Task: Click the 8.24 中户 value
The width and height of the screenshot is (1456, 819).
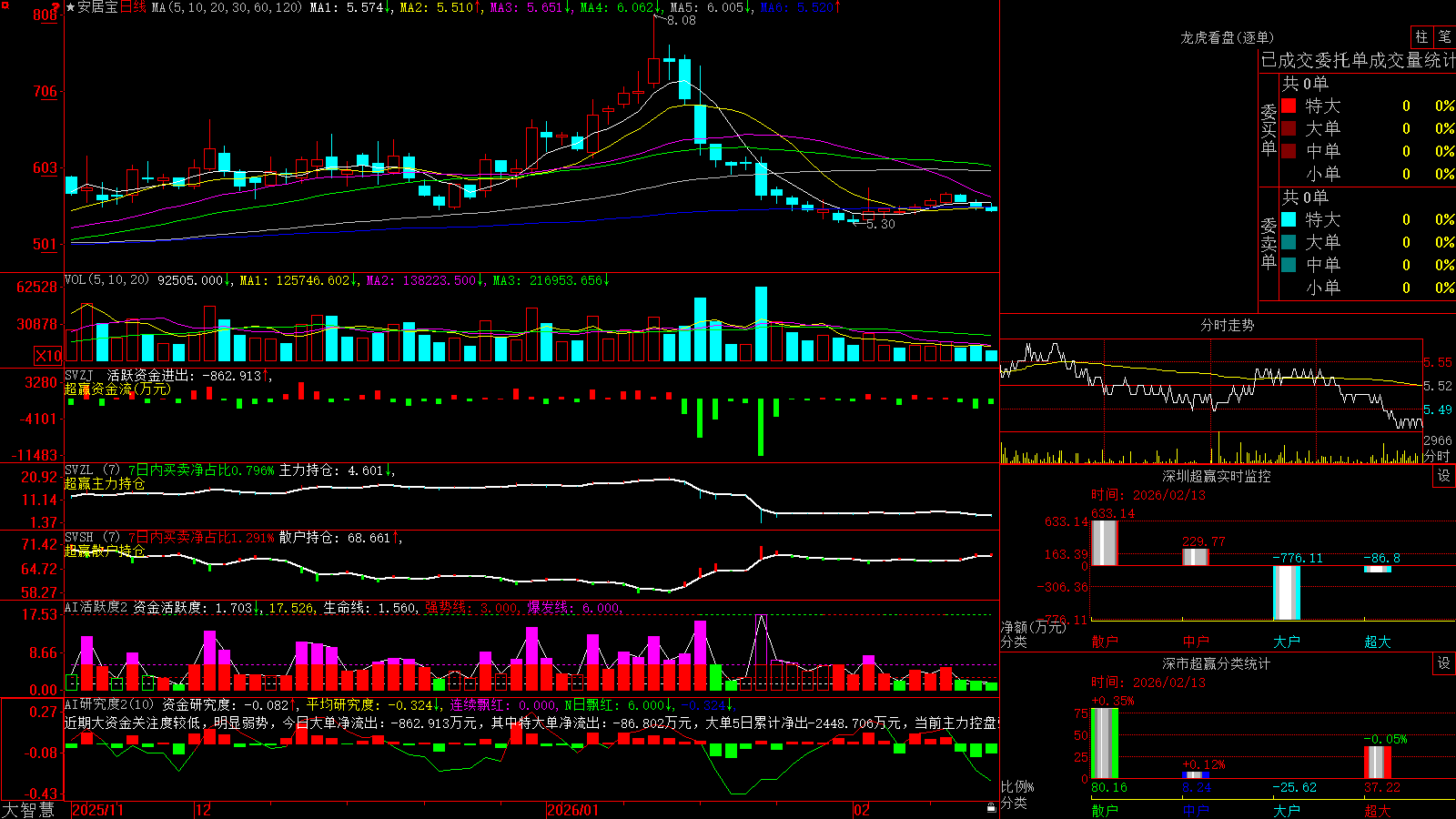Action: coord(1197,787)
